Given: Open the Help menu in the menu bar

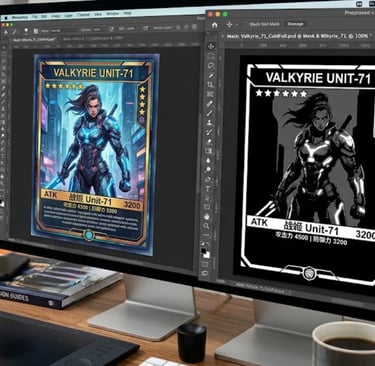Looking at the screenshot, I should tap(127, 13).
